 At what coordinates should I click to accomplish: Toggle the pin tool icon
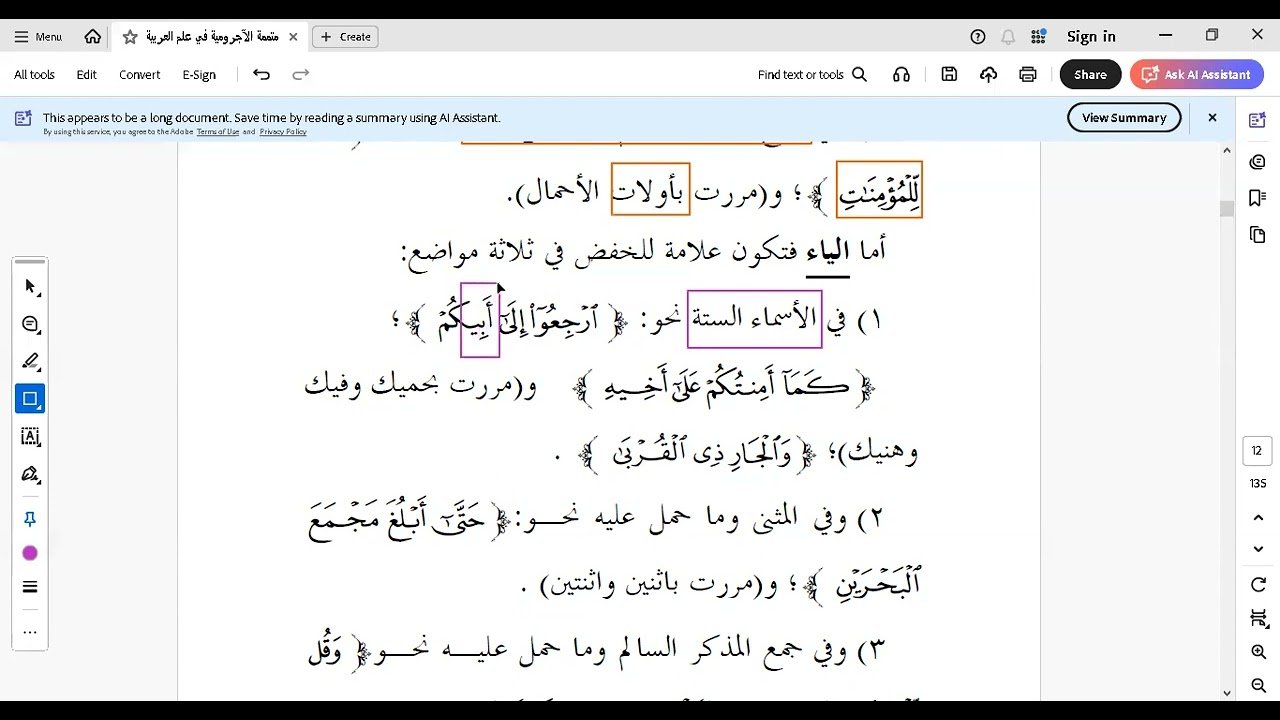(x=30, y=519)
